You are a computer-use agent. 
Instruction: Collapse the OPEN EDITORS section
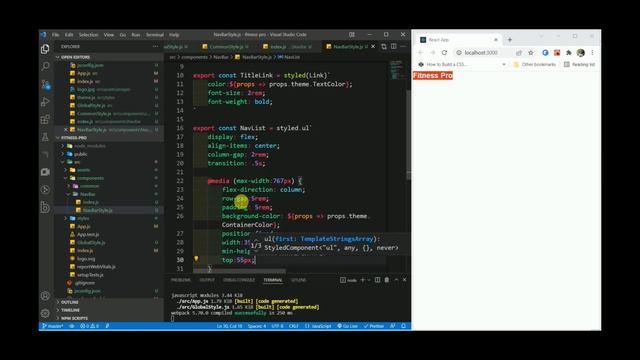click(x=76, y=57)
